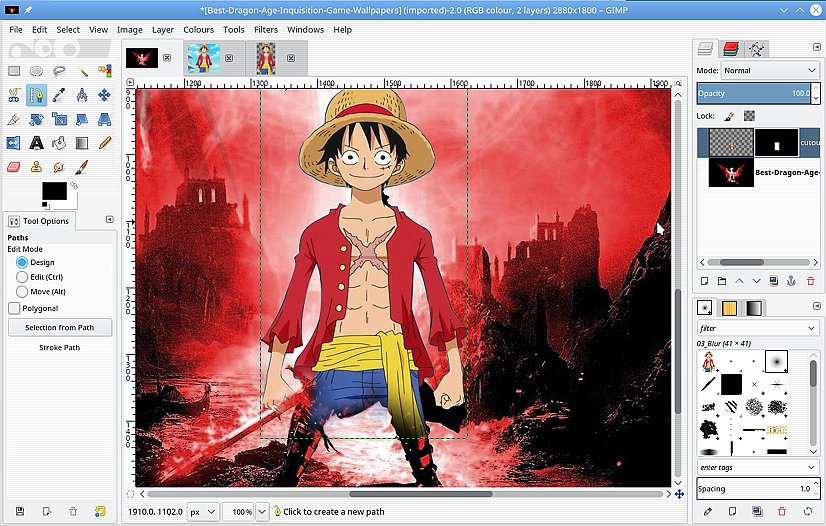Switch to the Patterns tab
Screen dimensions: 826x526
729,308
